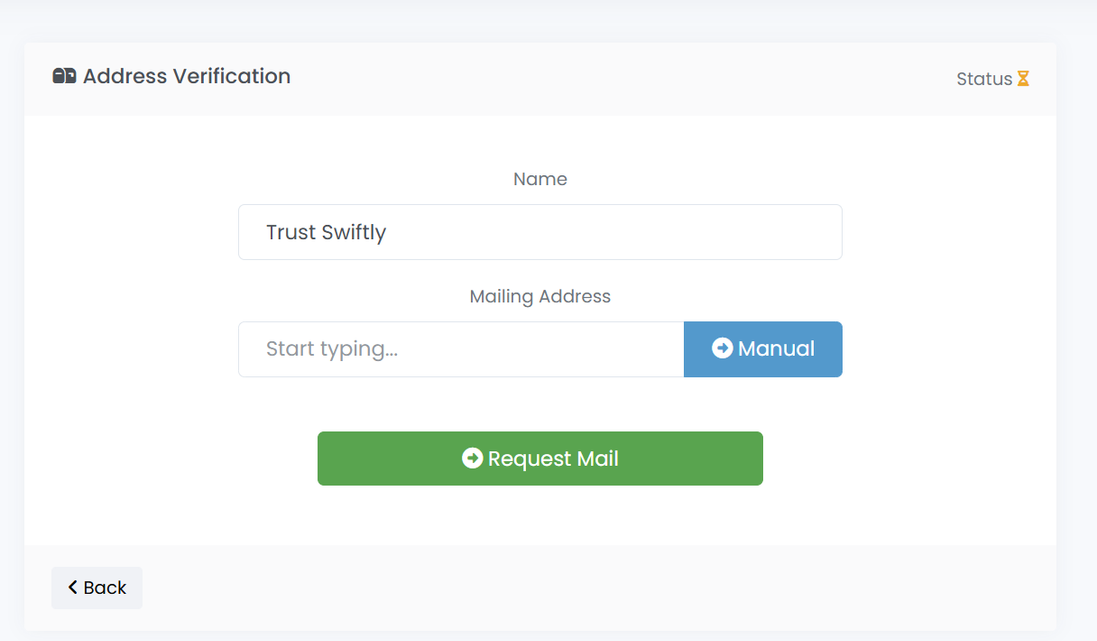Switch to Manual address entry
The image size is (1097, 641).
click(763, 349)
